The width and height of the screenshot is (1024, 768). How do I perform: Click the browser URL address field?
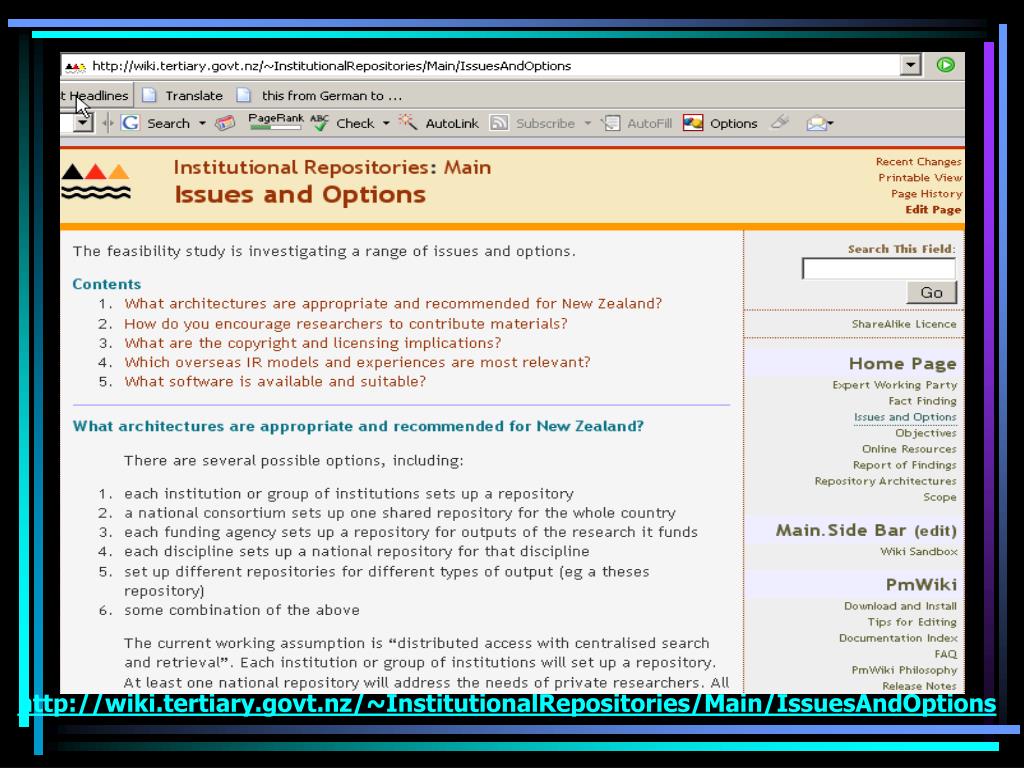click(482, 65)
